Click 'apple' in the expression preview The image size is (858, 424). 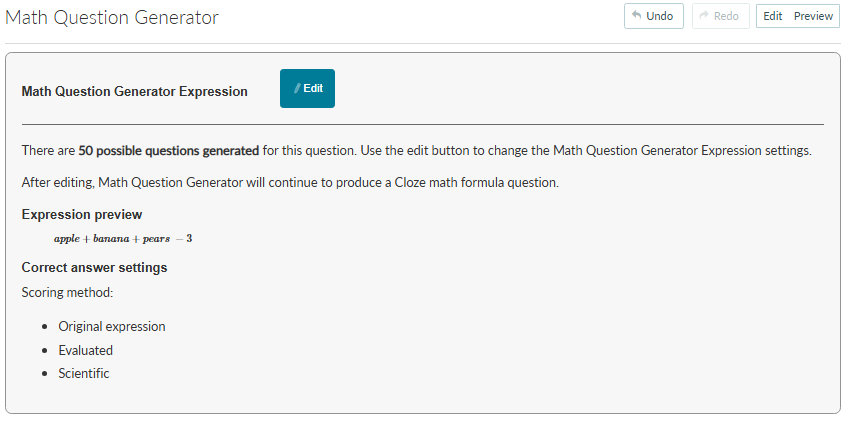click(67, 240)
